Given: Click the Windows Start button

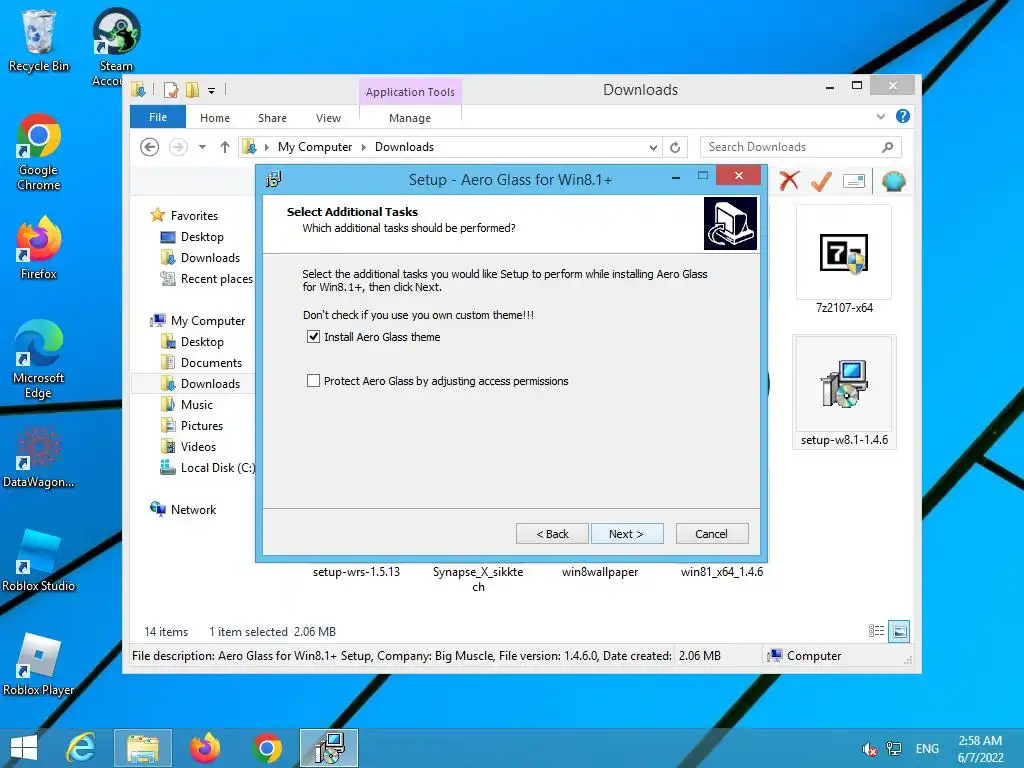Looking at the screenshot, I should (x=24, y=748).
